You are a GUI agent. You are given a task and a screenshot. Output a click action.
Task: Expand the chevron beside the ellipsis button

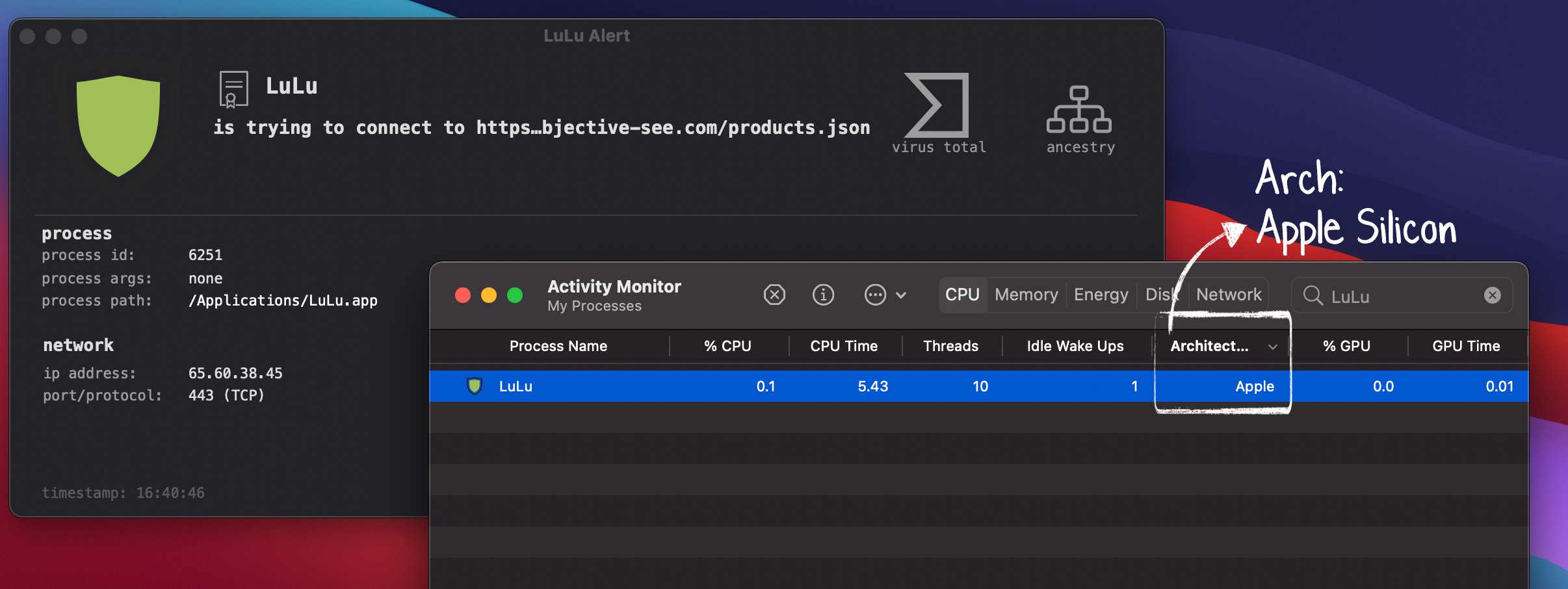click(901, 295)
